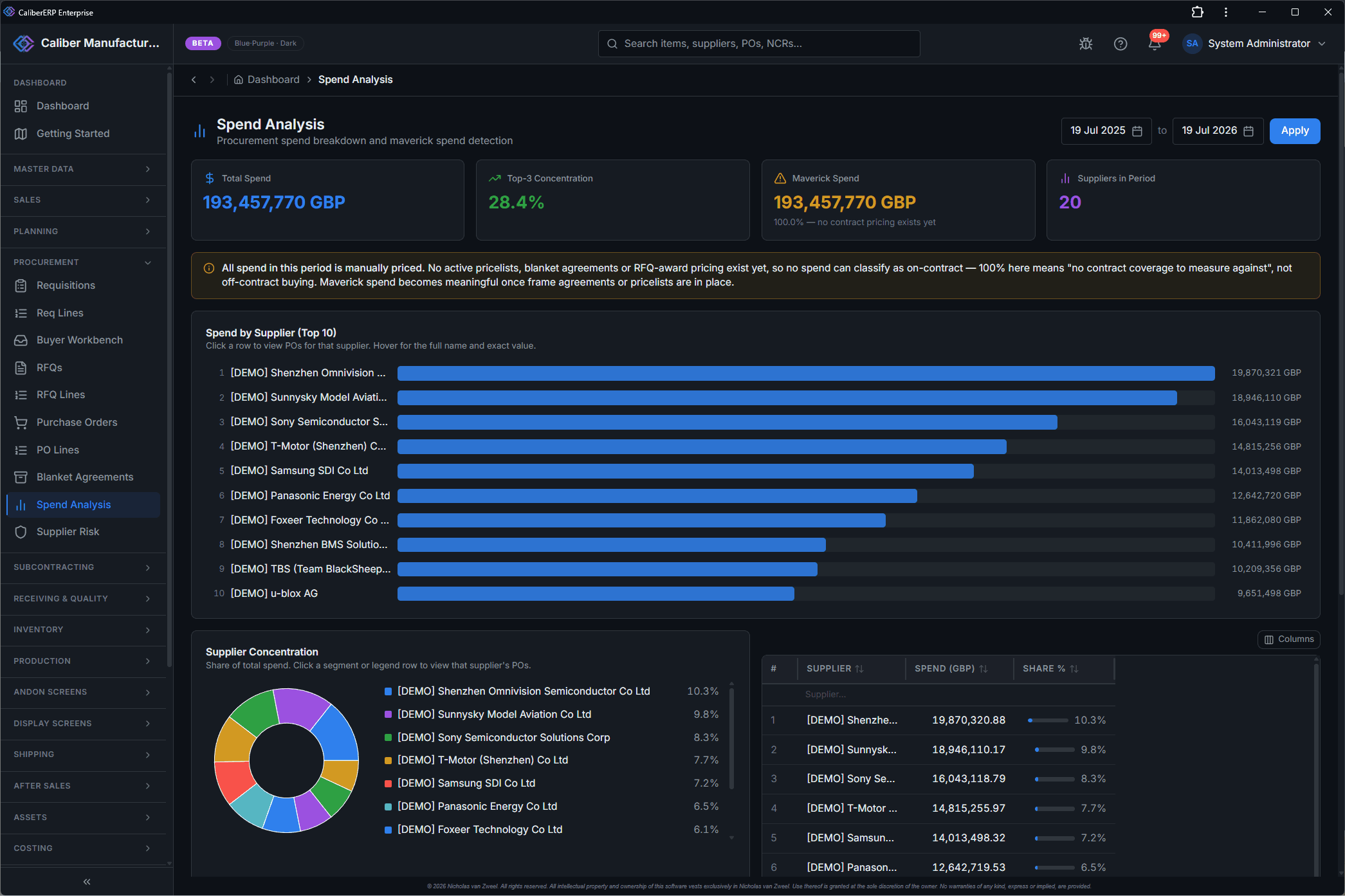Click the Supplier Risk shield icon
The image size is (1345, 896).
tap(21, 532)
